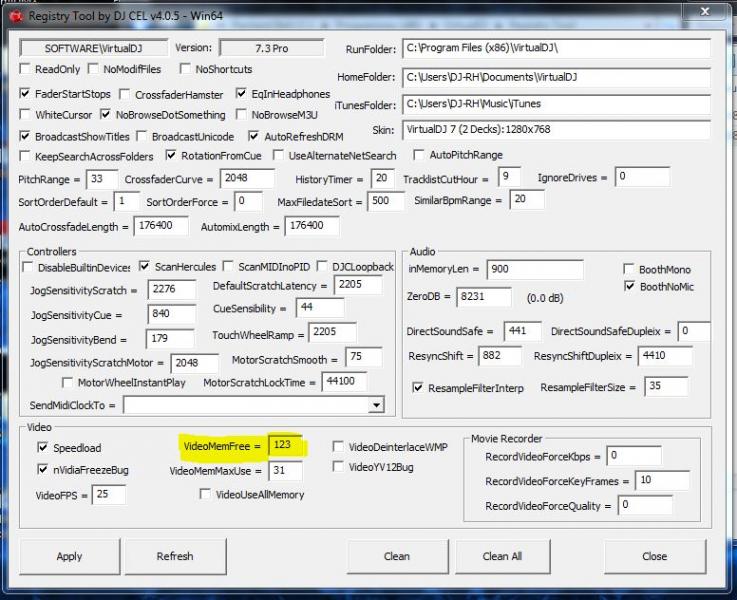Disable the nVidiaFreezeBug checkbox

[42, 469]
